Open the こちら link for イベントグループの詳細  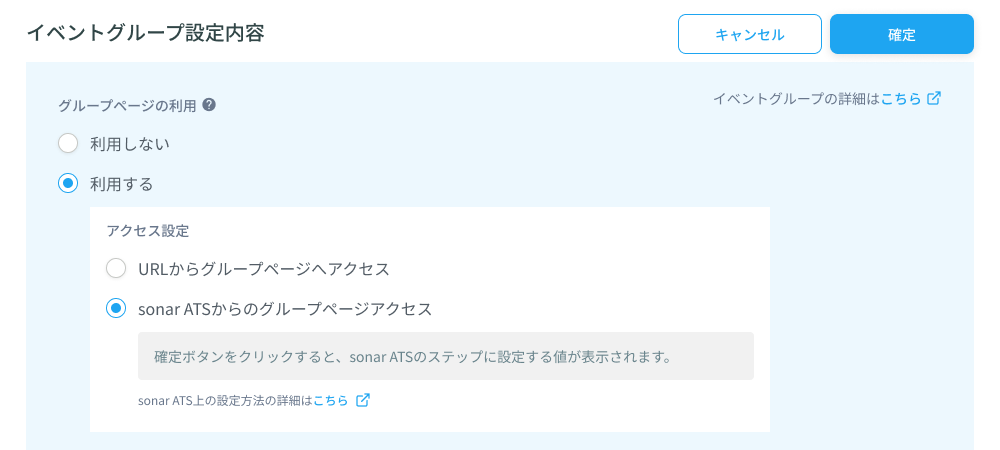[x=901, y=99]
